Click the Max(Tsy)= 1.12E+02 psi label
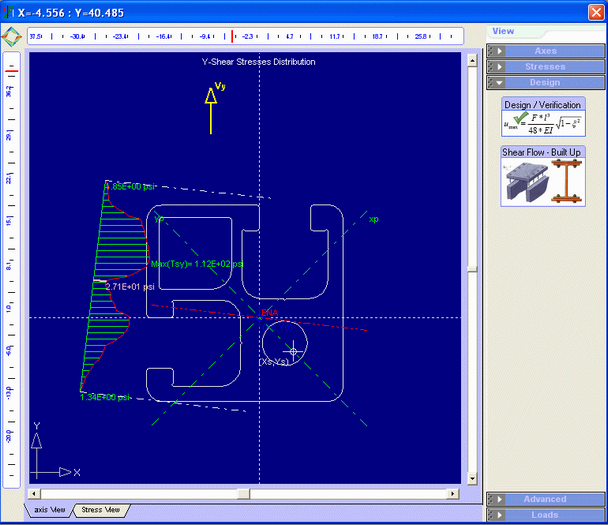This screenshot has width=608, height=525. click(x=197, y=264)
